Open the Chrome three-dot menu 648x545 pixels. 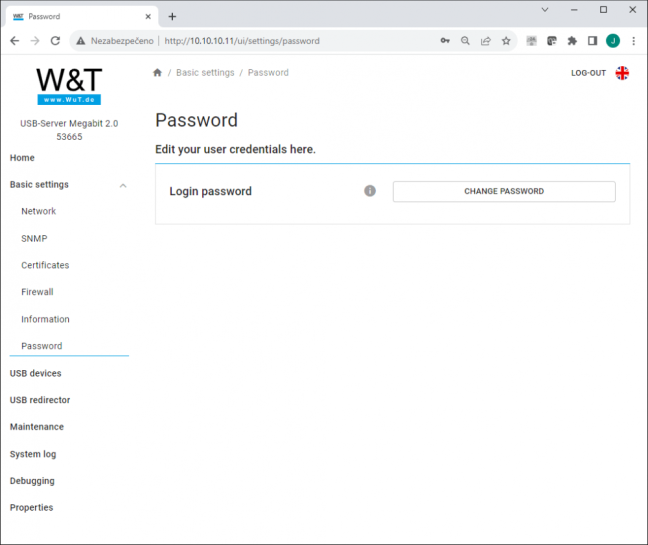click(634, 41)
